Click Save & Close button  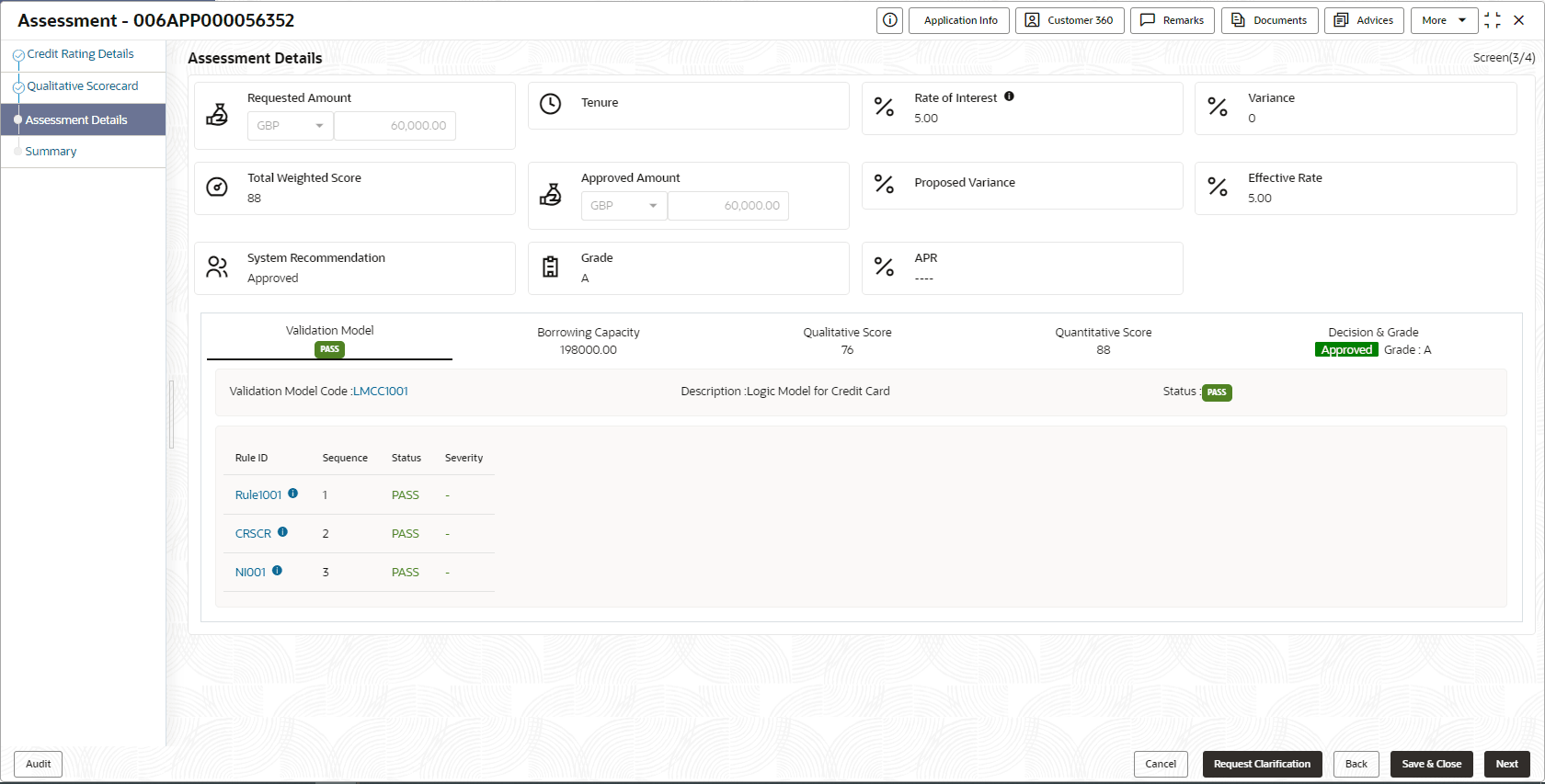[x=1431, y=764]
